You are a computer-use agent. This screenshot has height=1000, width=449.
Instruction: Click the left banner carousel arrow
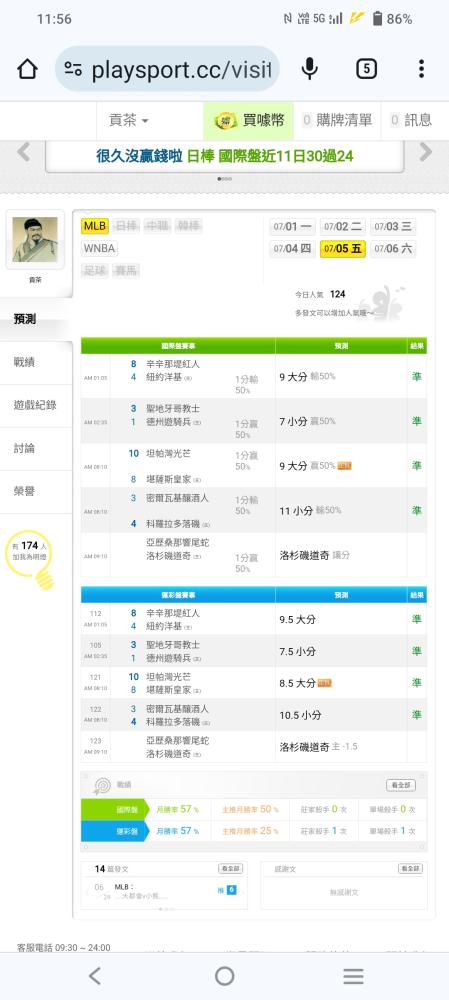tap(24, 152)
